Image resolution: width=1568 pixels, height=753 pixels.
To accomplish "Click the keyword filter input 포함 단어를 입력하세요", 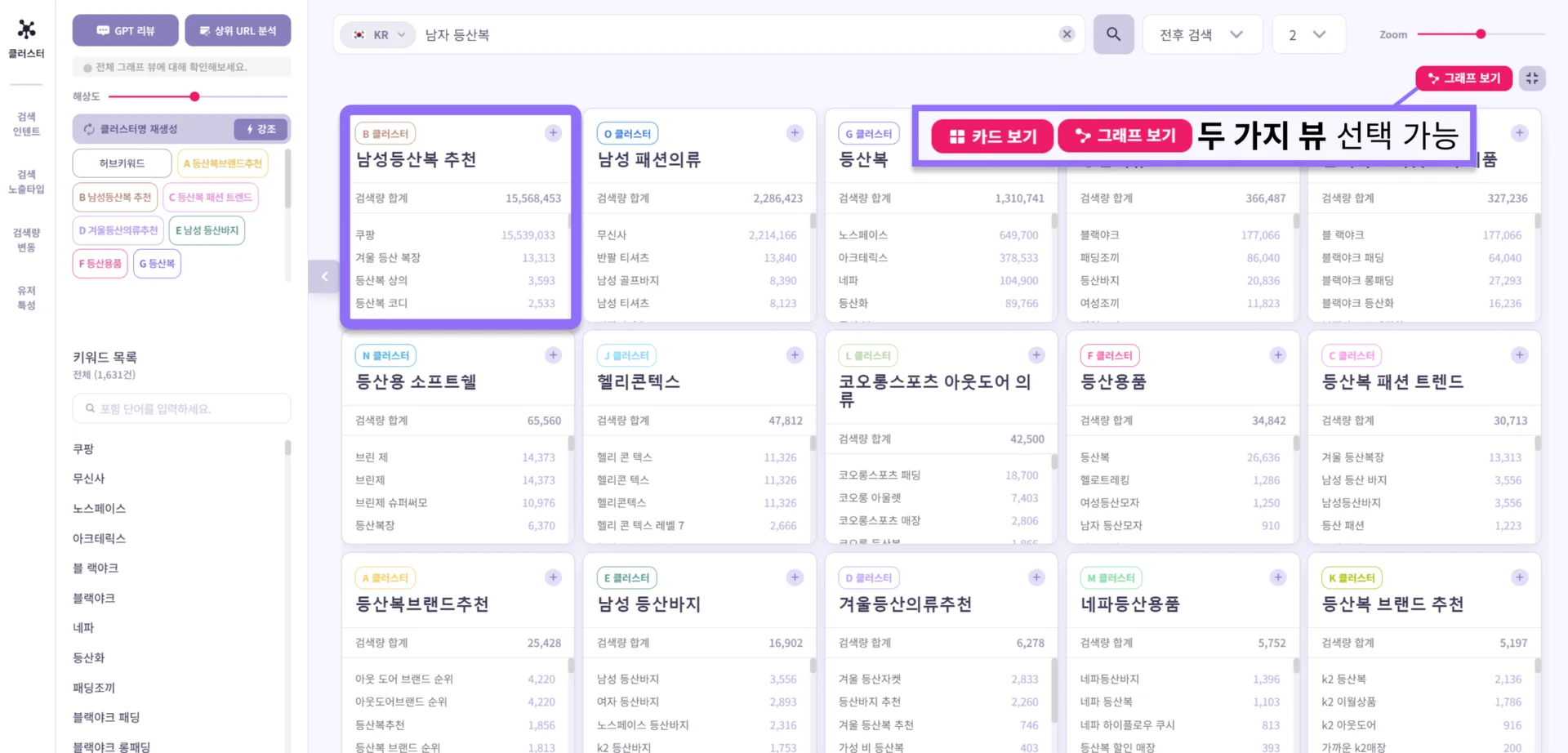I will pos(180,408).
